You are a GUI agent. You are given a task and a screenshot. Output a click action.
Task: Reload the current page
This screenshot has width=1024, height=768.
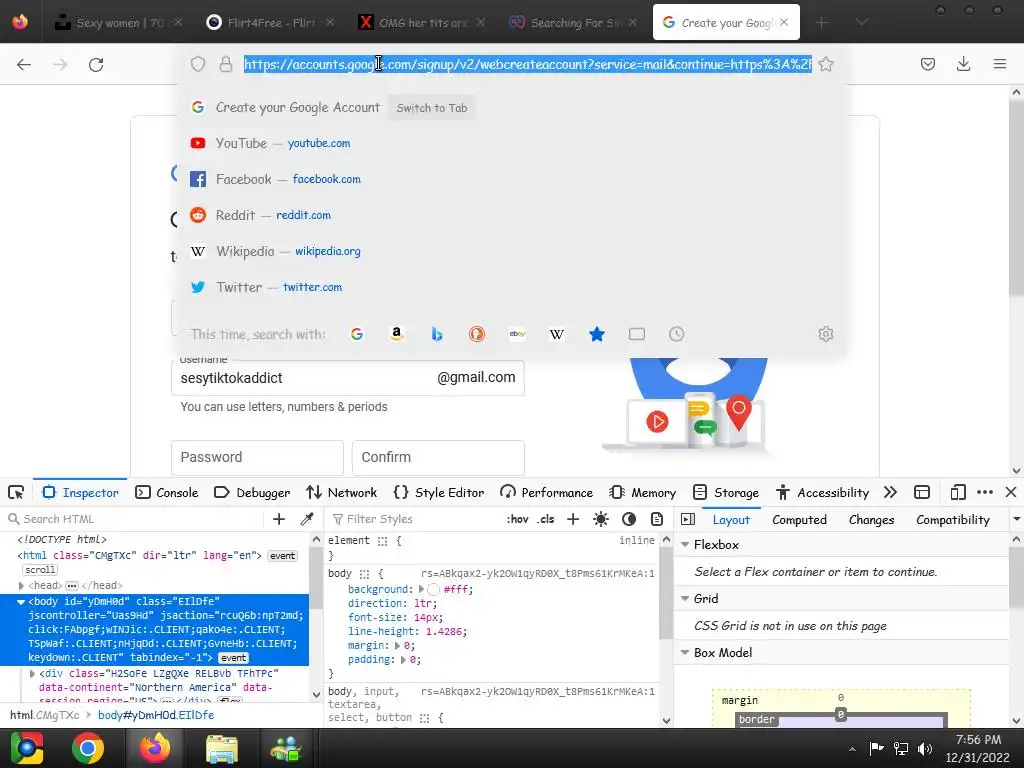tap(96, 64)
